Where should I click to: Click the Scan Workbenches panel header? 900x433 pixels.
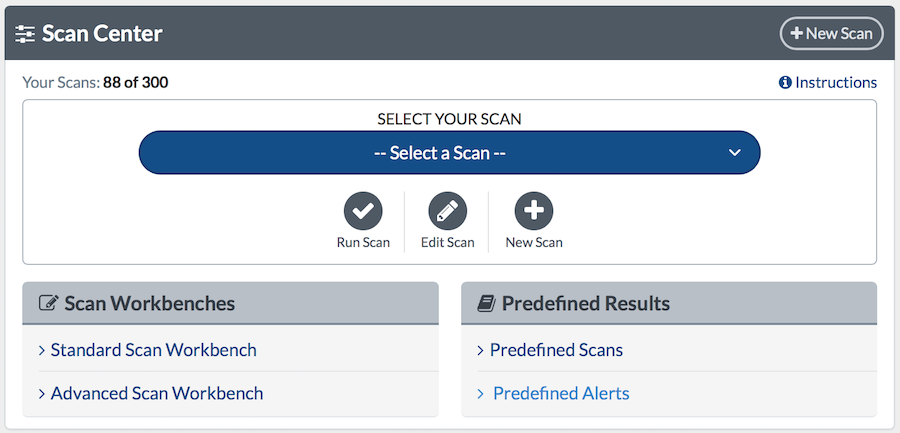click(230, 303)
